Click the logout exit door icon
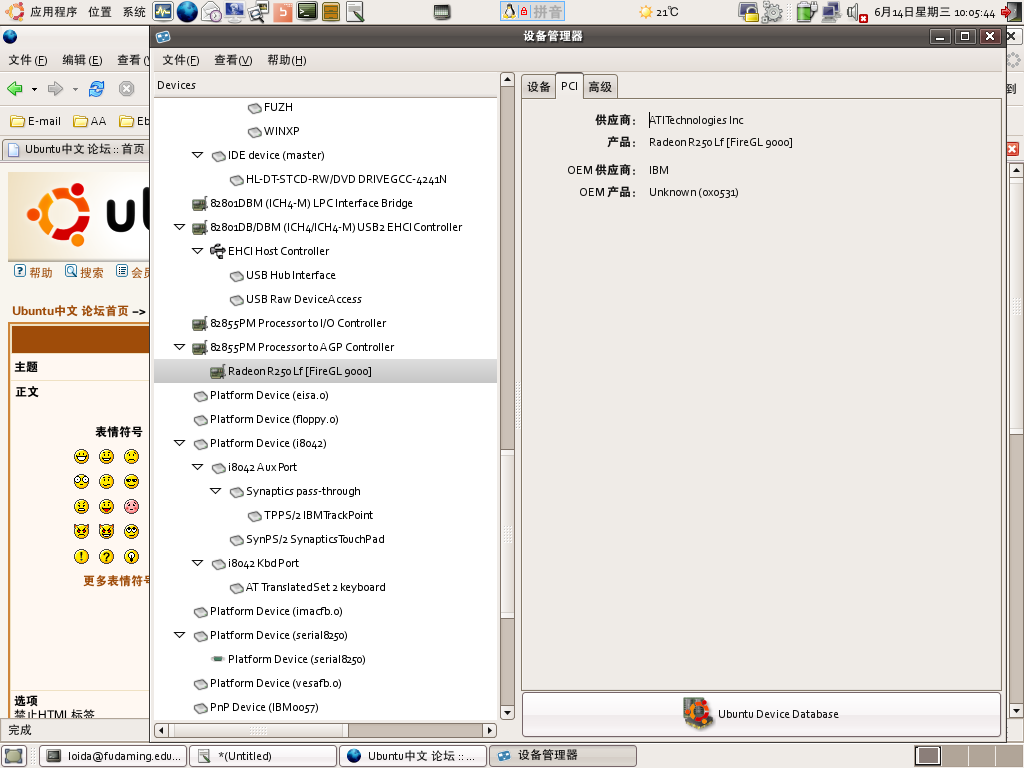The image size is (1024, 768). tap(1011, 12)
